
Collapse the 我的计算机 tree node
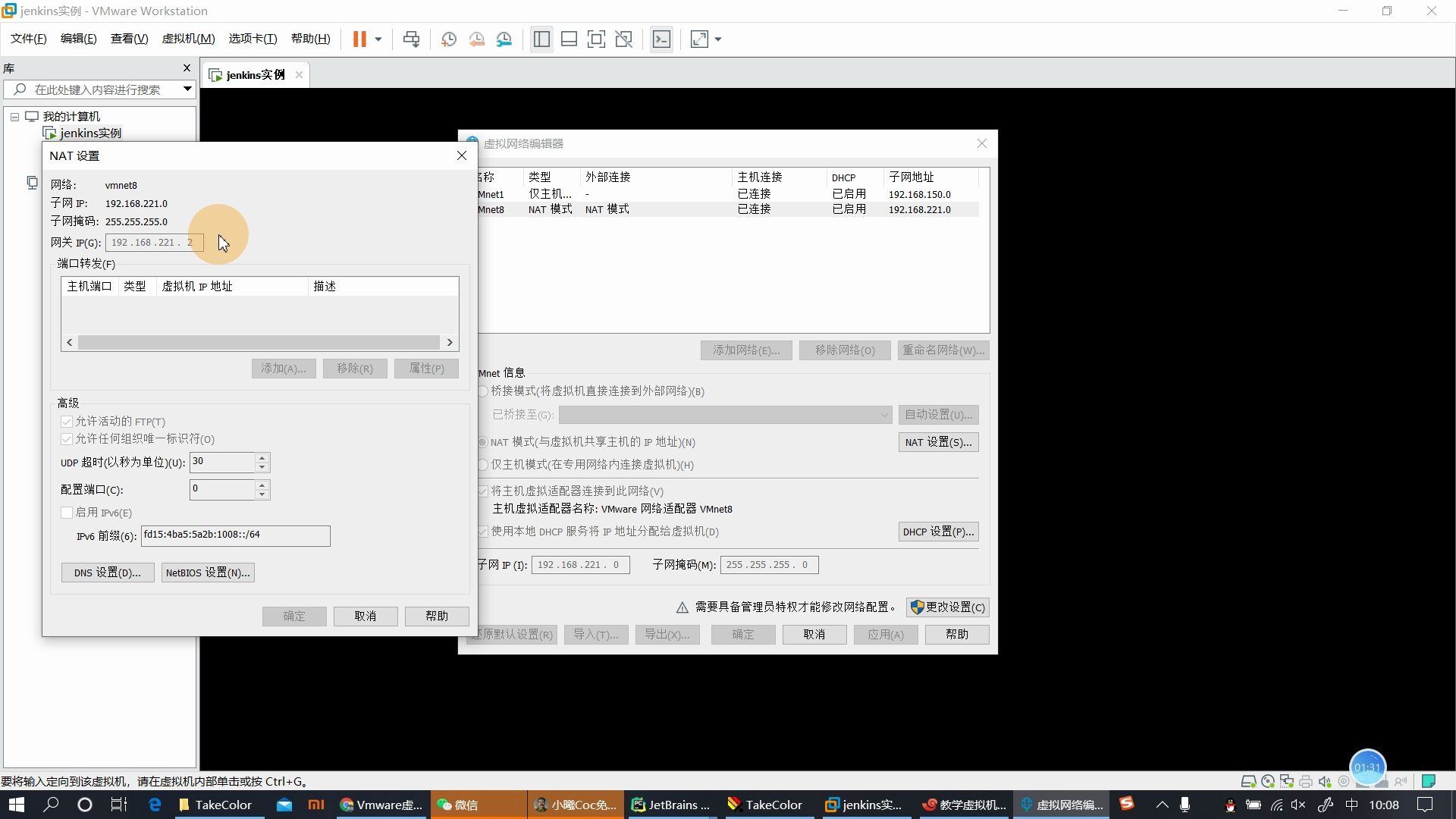click(x=14, y=117)
